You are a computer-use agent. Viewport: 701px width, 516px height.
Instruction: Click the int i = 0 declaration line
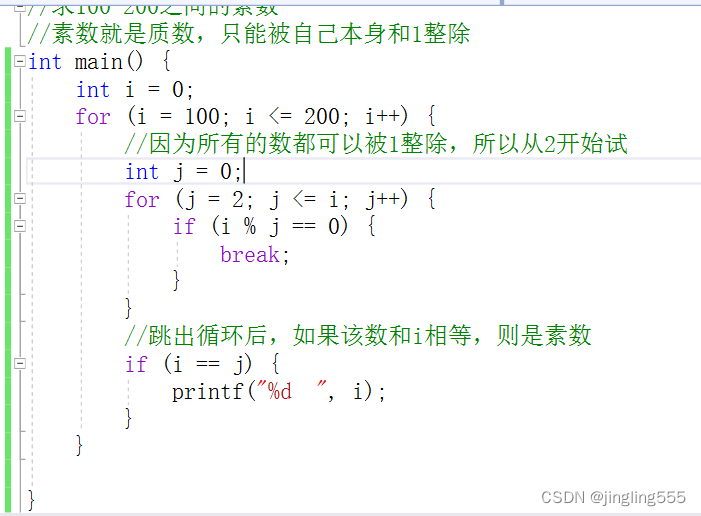(135, 89)
